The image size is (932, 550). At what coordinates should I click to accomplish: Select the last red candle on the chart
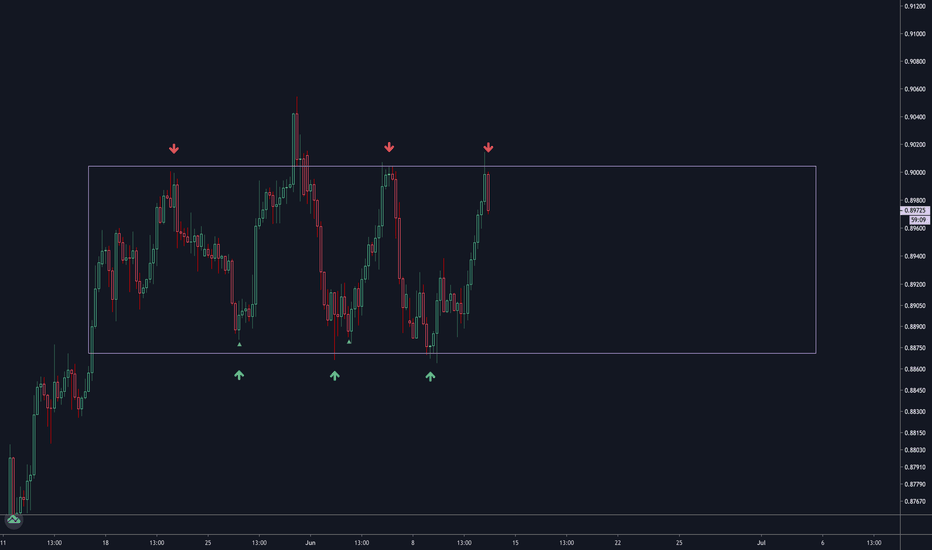pyautogui.click(x=488, y=191)
